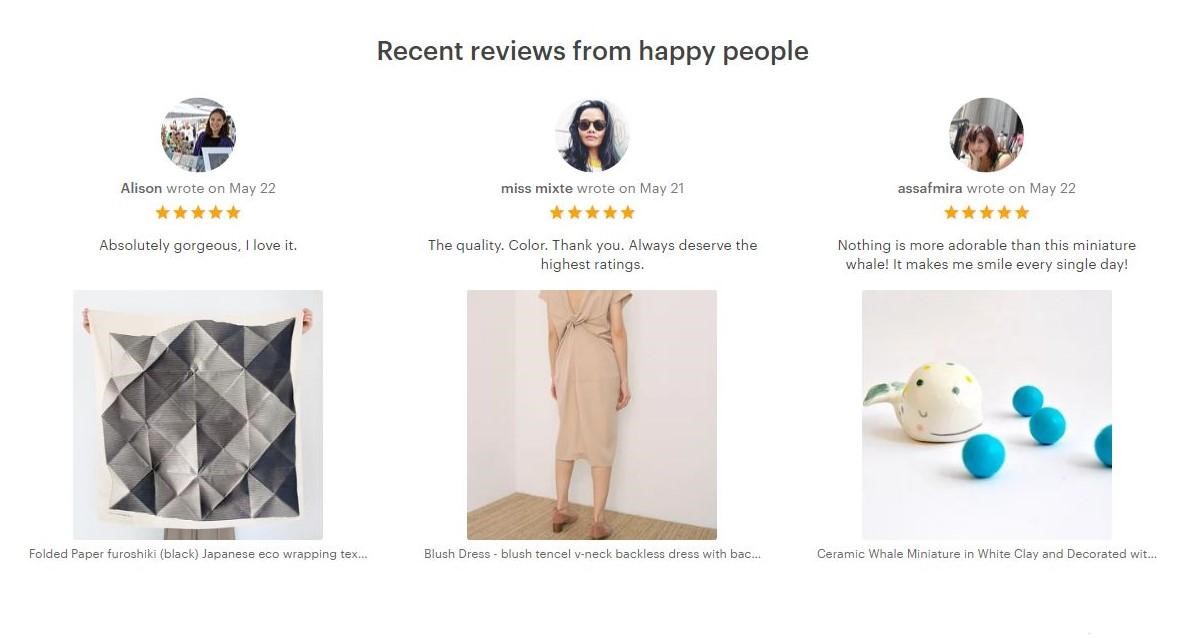Click the 'Absolutely gorgeous, I love it' review text
Image resolution: width=1183 pixels, height=638 pixels.
pyautogui.click(x=198, y=245)
